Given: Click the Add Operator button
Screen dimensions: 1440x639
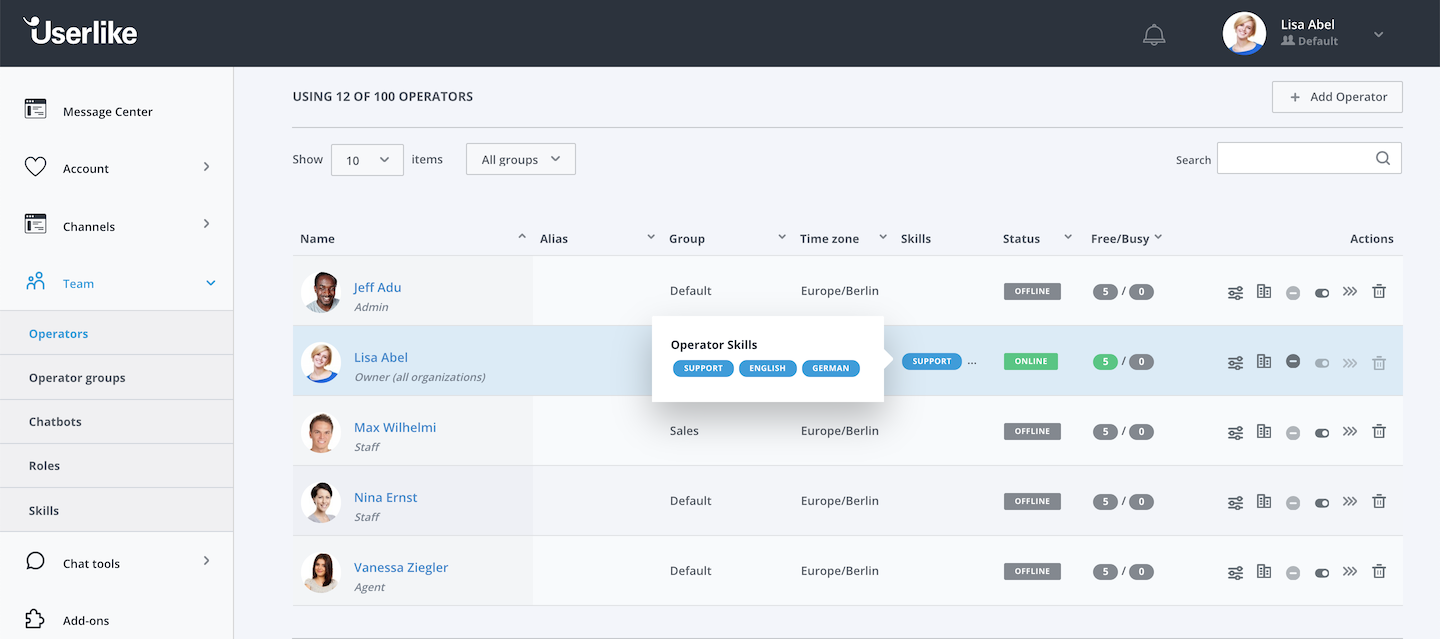Looking at the screenshot, I should click(x=1337, y=97).
